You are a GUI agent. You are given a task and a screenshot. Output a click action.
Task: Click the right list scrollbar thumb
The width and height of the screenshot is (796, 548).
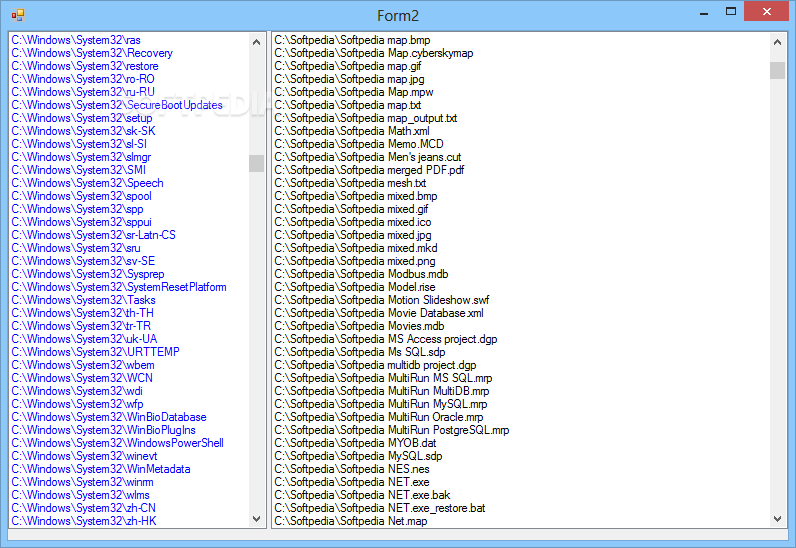[777, 71]
